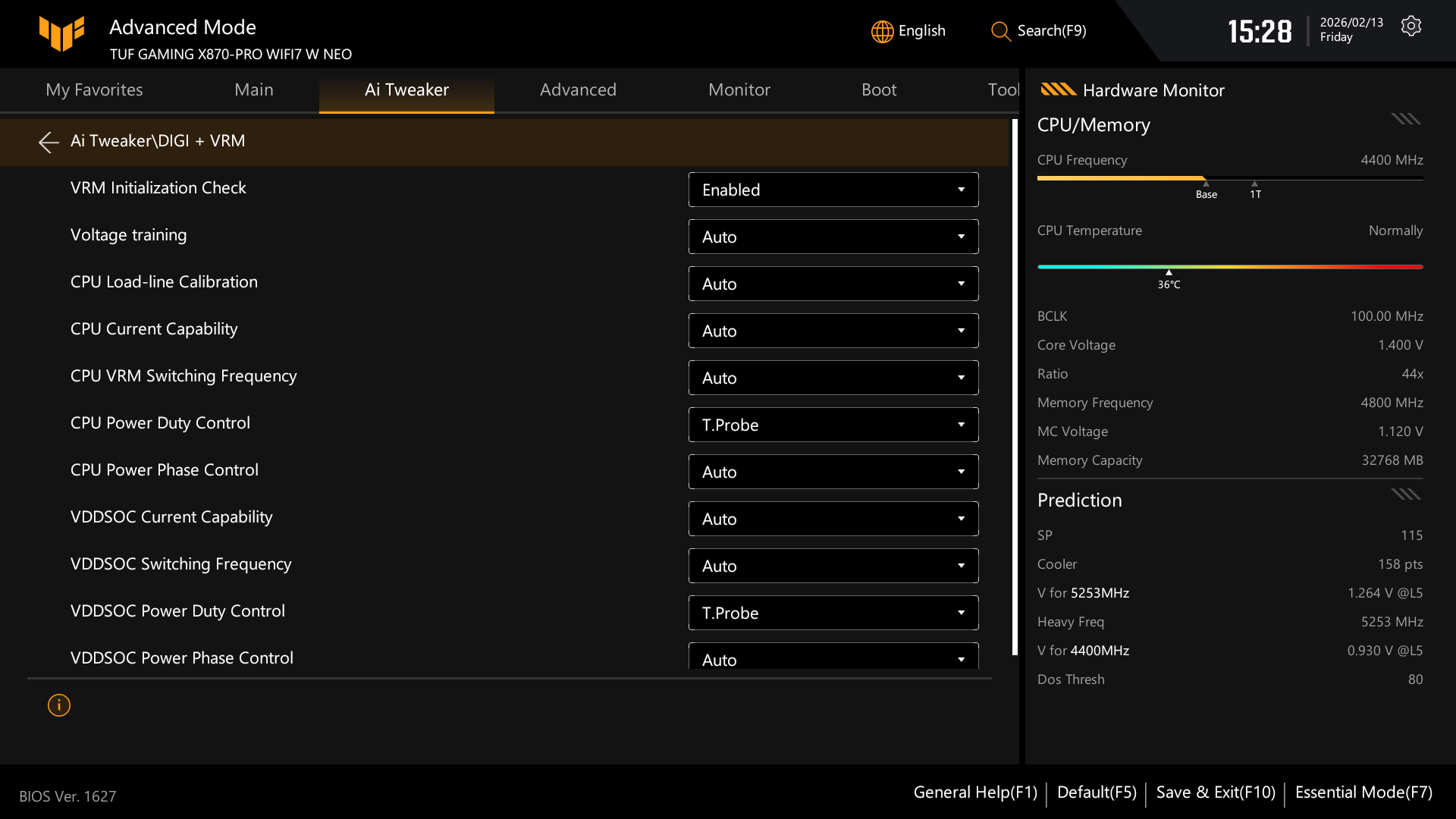
Task: Open Search with the magnifier icon
Action: point(999,32)
